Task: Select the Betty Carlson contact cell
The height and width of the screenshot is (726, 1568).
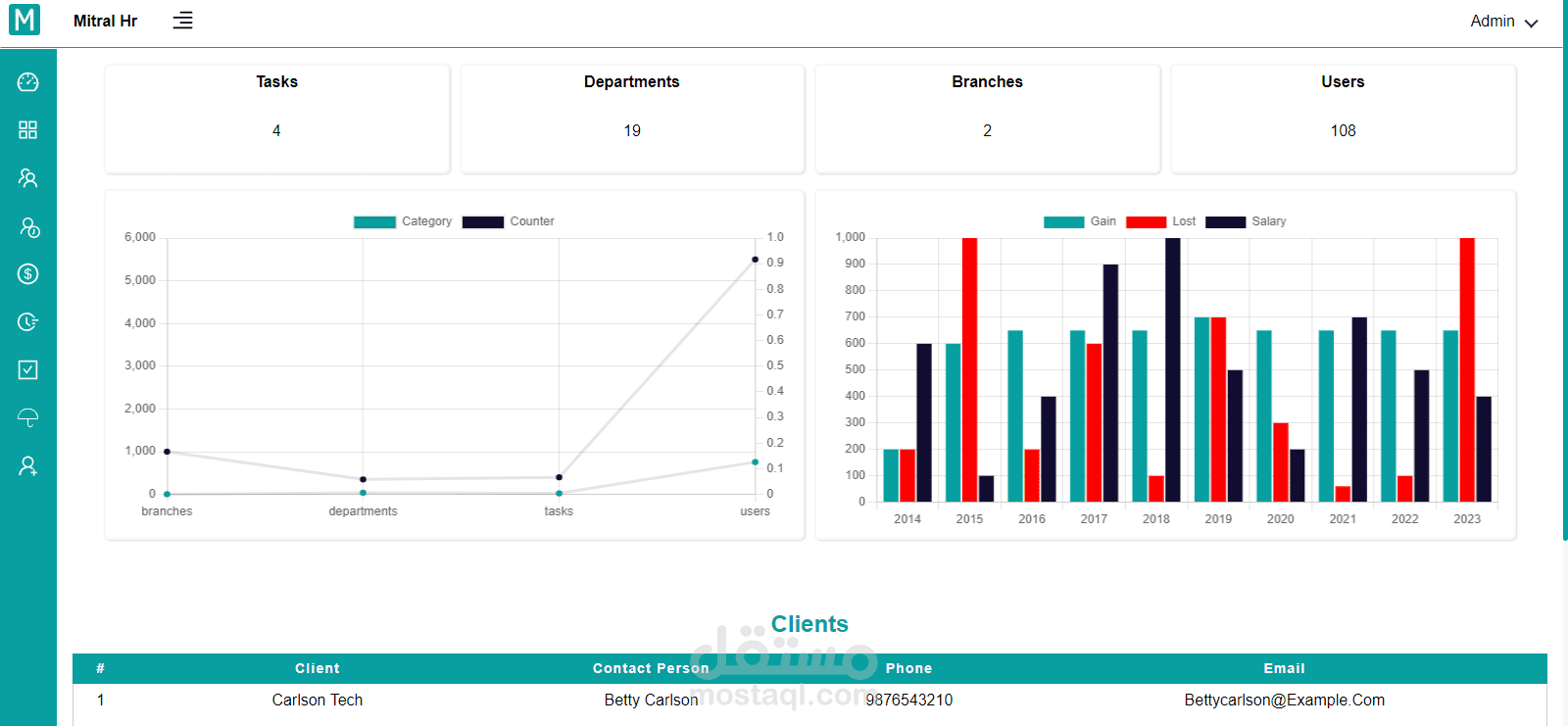Action: point(651,700)
